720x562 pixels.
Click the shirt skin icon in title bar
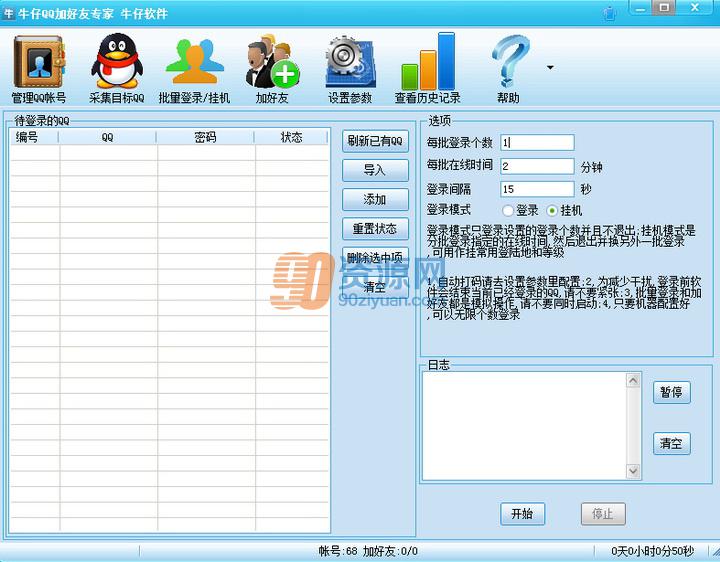609,13
